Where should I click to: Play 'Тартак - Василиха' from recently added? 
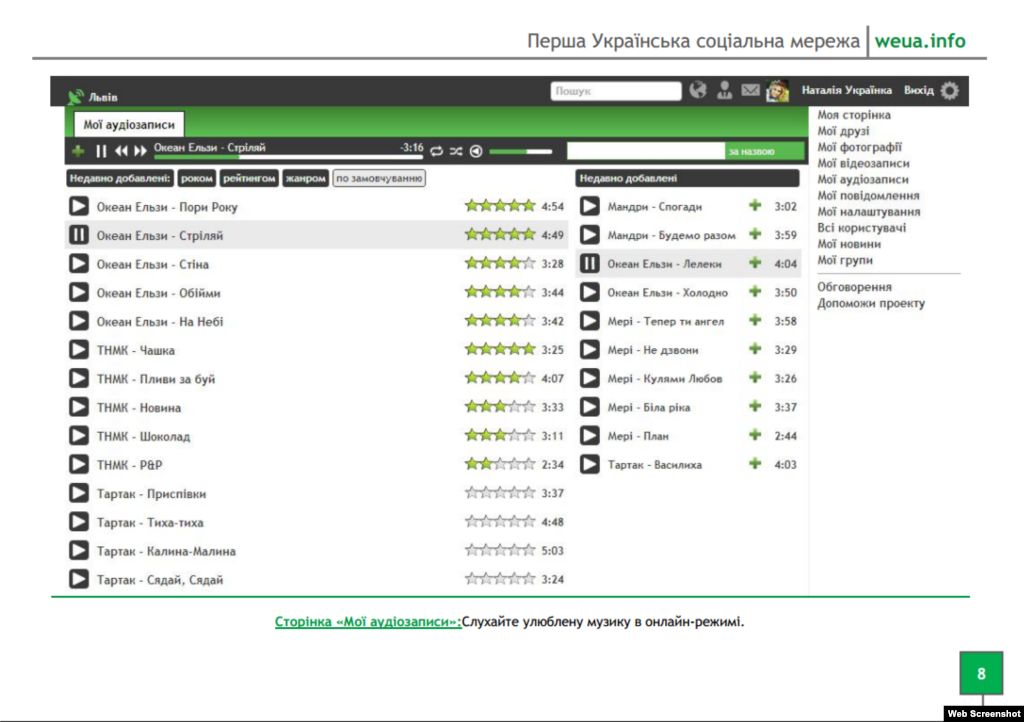590,464
